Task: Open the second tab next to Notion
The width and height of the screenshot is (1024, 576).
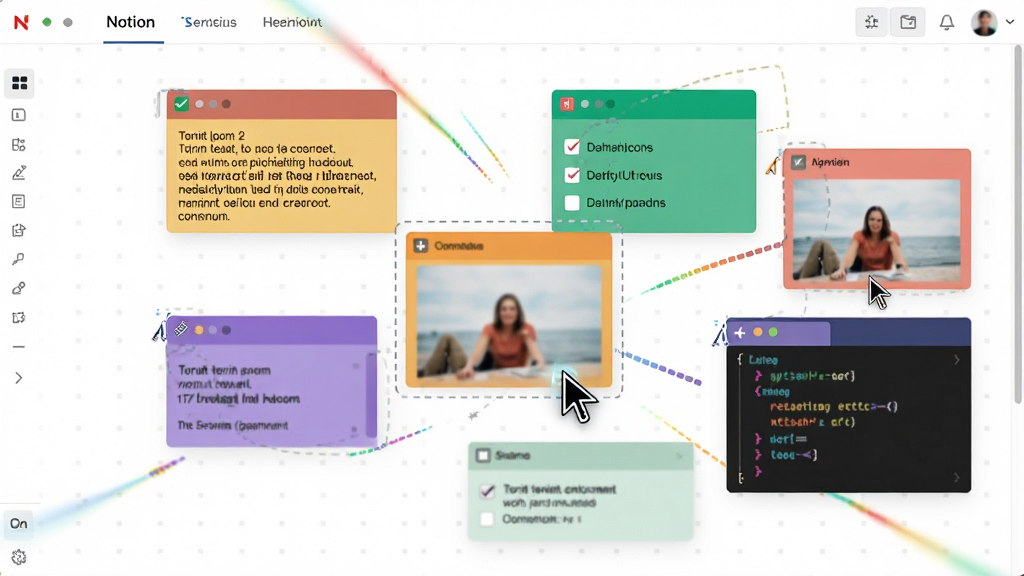Action: pyautogui.click(x=209, y=22)
